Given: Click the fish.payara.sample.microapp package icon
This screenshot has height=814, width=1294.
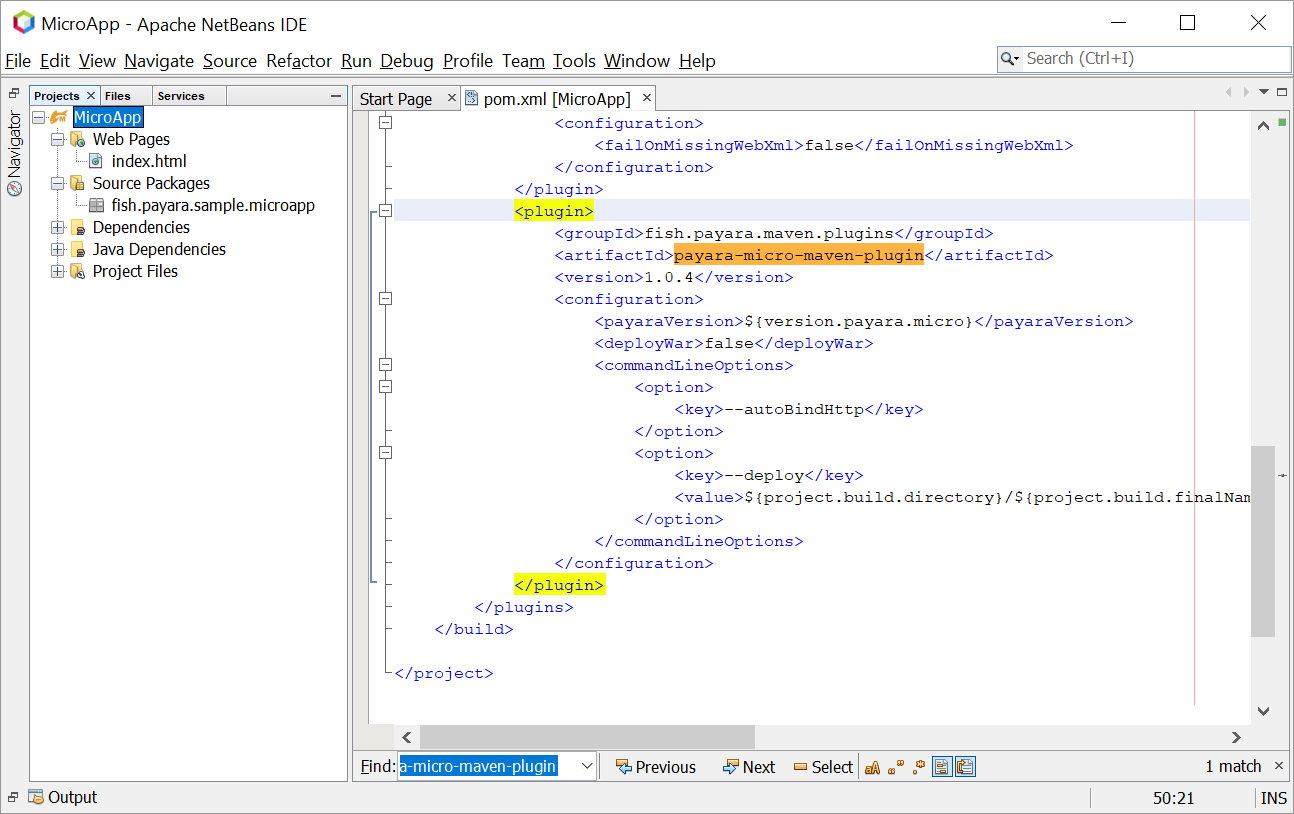Looking at the screenshot, I should tap(96, 206).
